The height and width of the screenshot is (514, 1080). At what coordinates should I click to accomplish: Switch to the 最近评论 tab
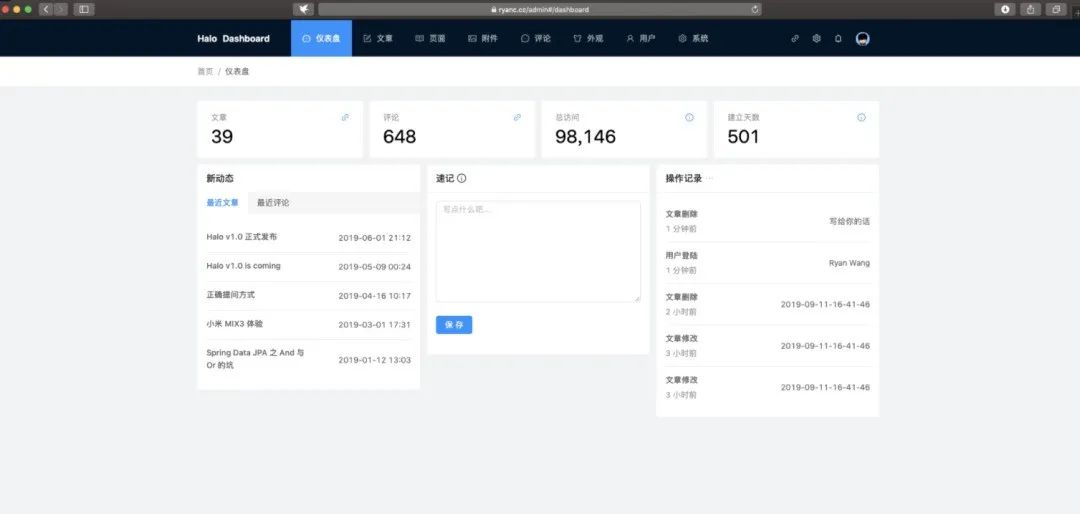(273, 203)
